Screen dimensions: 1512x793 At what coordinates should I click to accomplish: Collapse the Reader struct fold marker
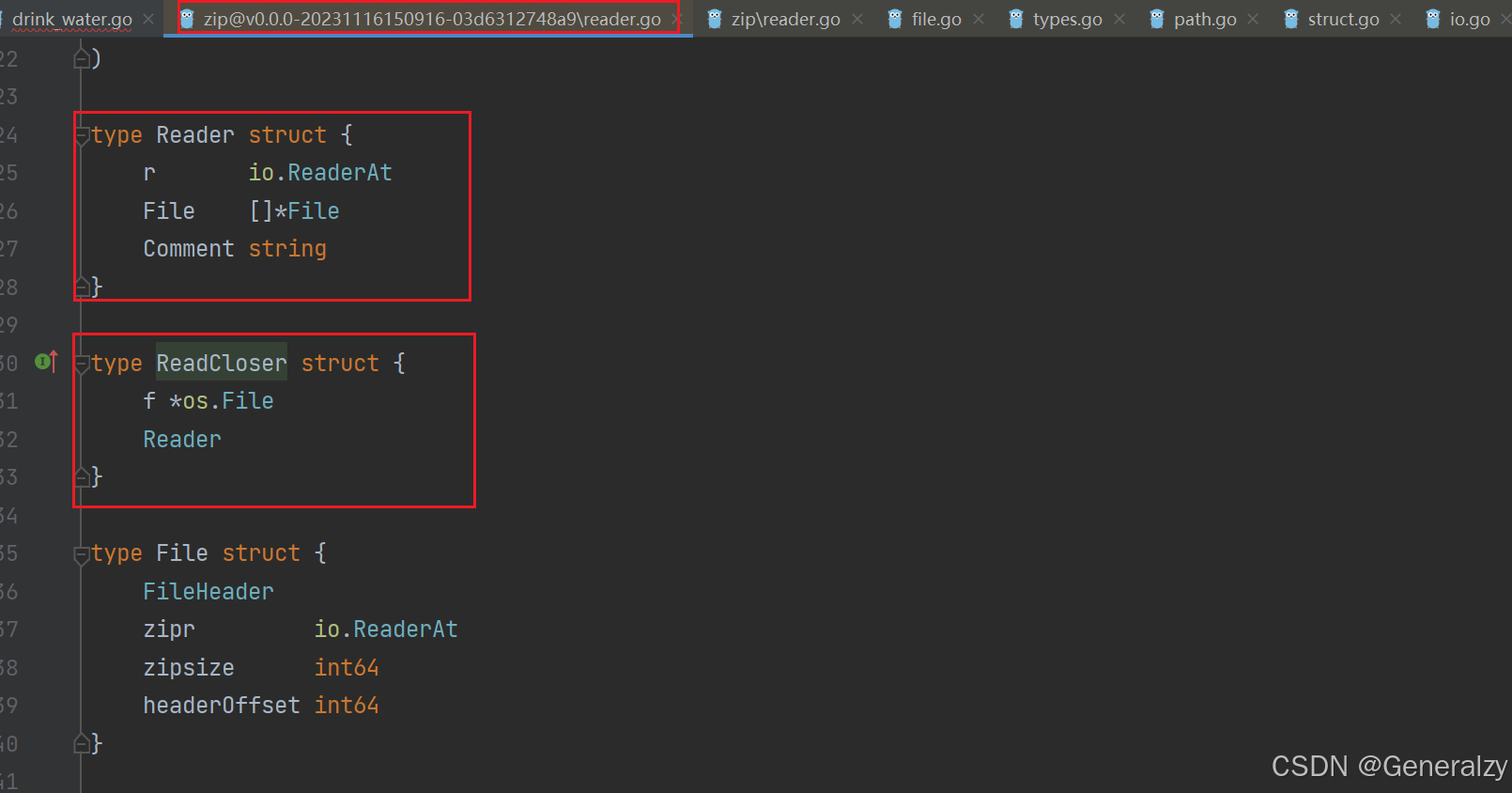point(82,136)
